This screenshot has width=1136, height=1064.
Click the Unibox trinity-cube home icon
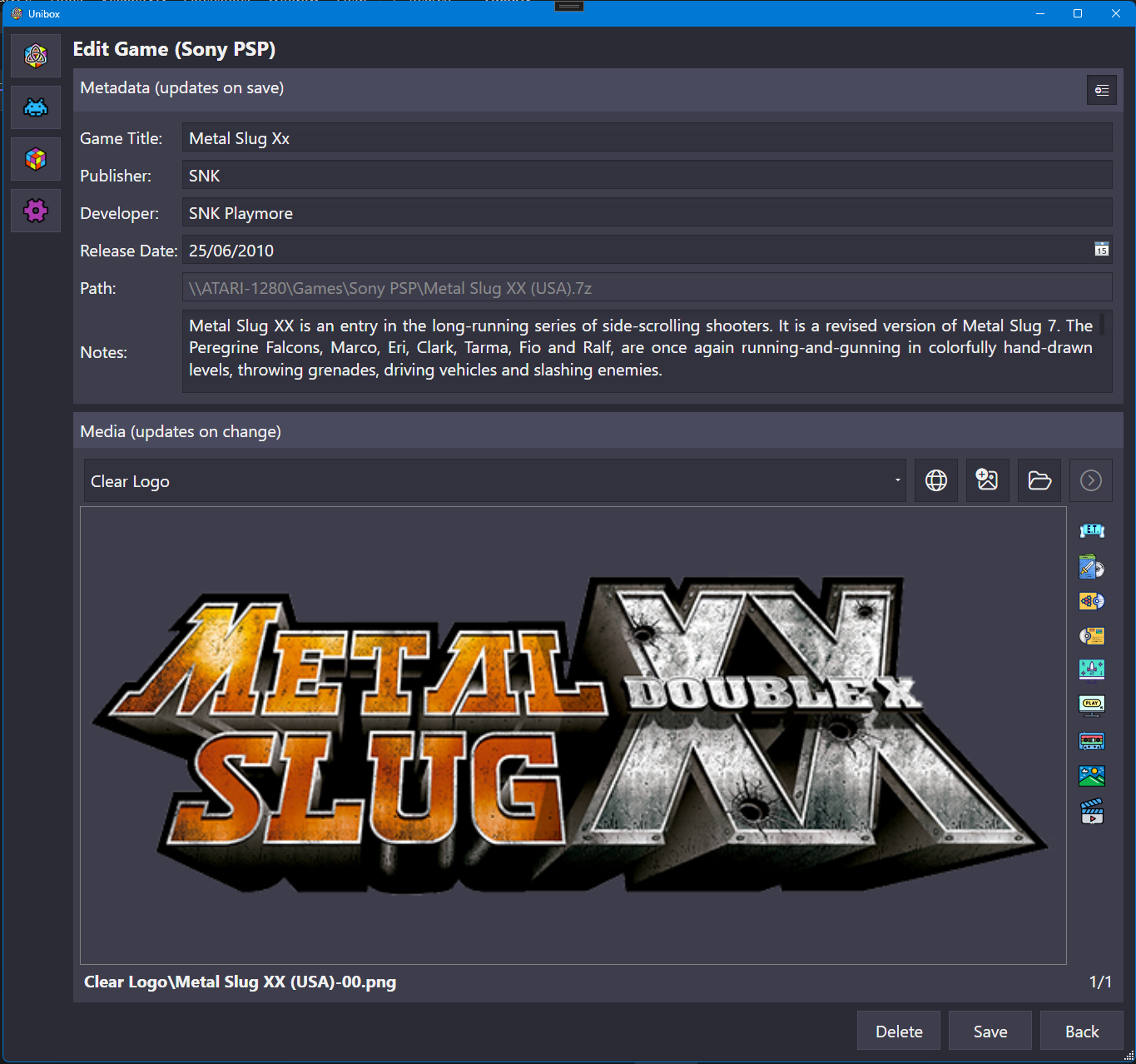pos(36,56)
